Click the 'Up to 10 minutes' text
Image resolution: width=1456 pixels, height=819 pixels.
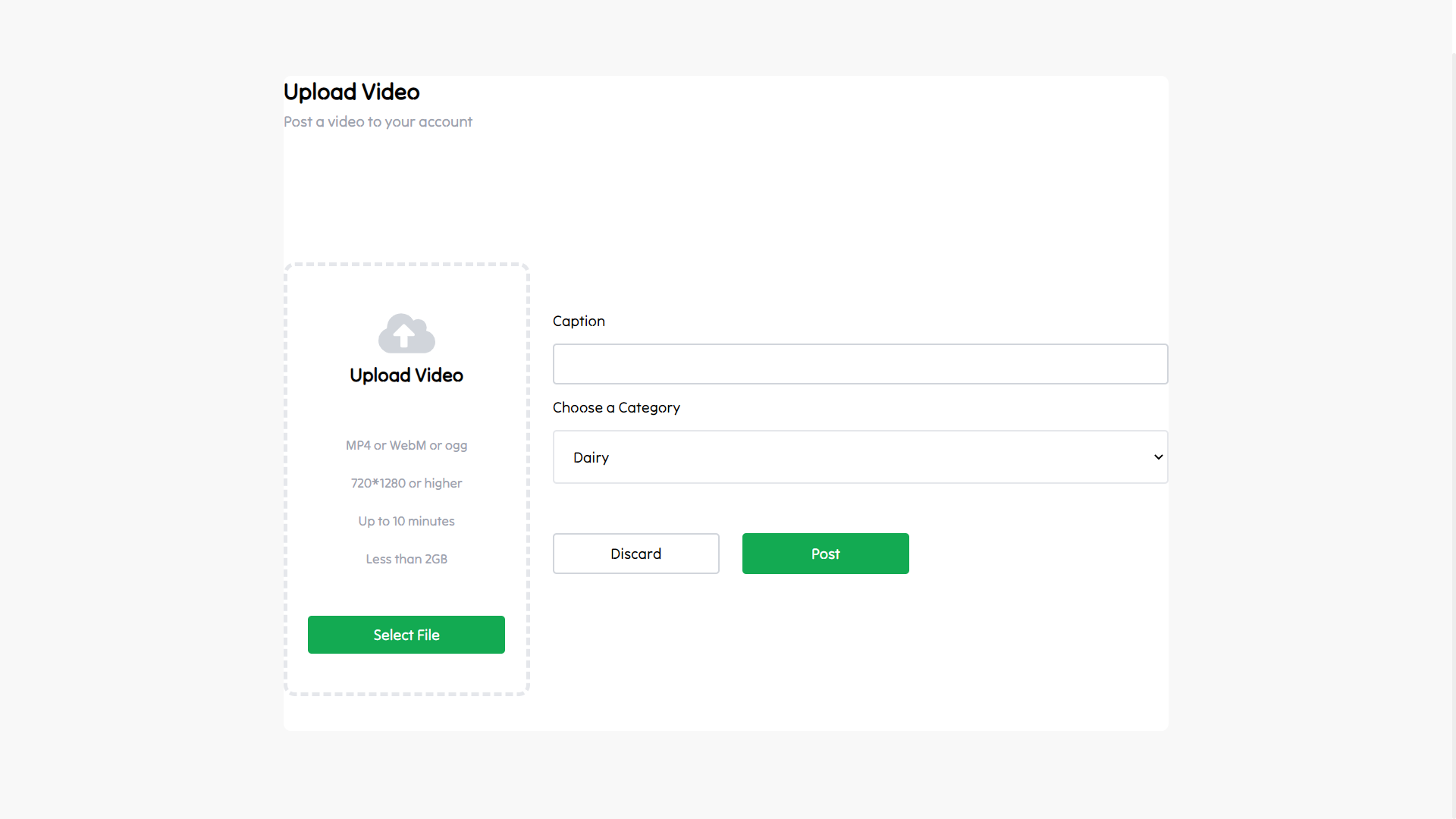[406, 521]
